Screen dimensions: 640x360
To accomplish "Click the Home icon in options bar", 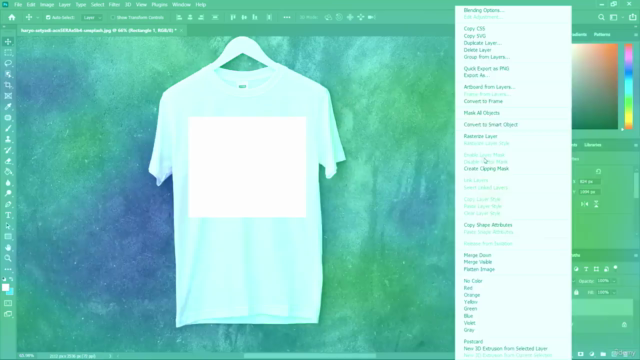I will [x=12, y=17].
